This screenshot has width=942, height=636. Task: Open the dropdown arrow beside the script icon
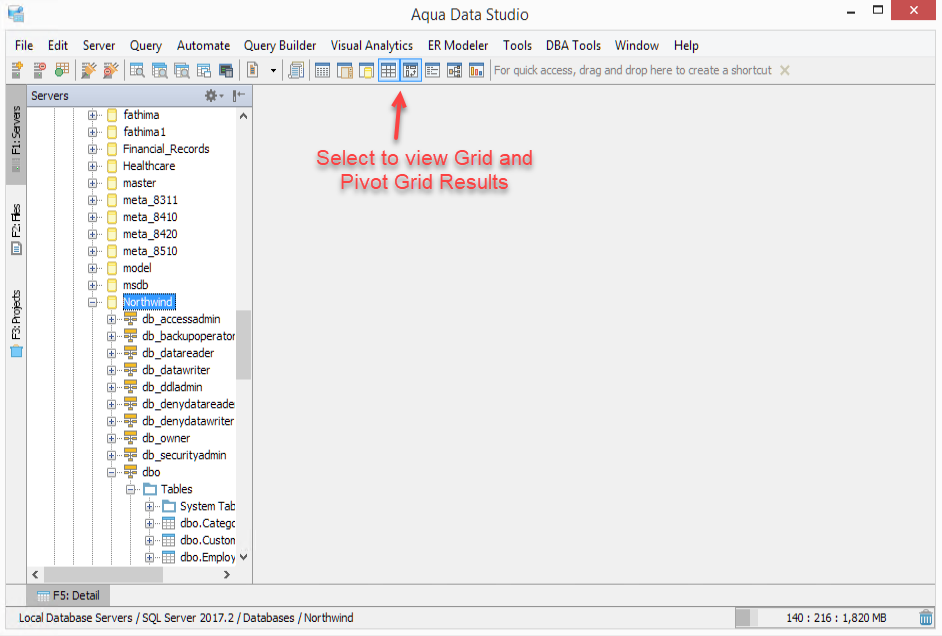point(273,71)
